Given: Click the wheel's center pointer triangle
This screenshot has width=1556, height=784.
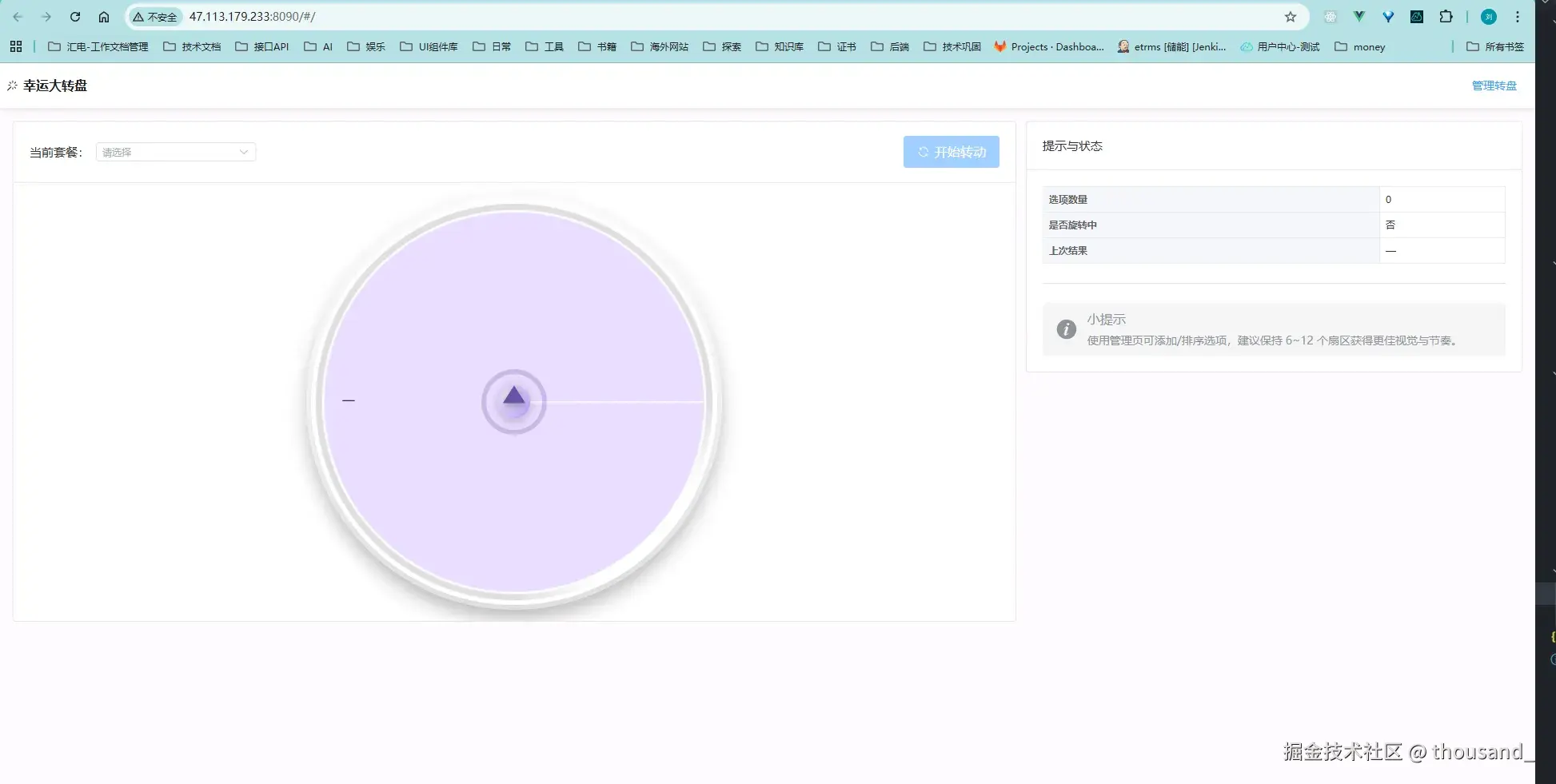Looking at the screenshot, I should click(x=514, y=396).
